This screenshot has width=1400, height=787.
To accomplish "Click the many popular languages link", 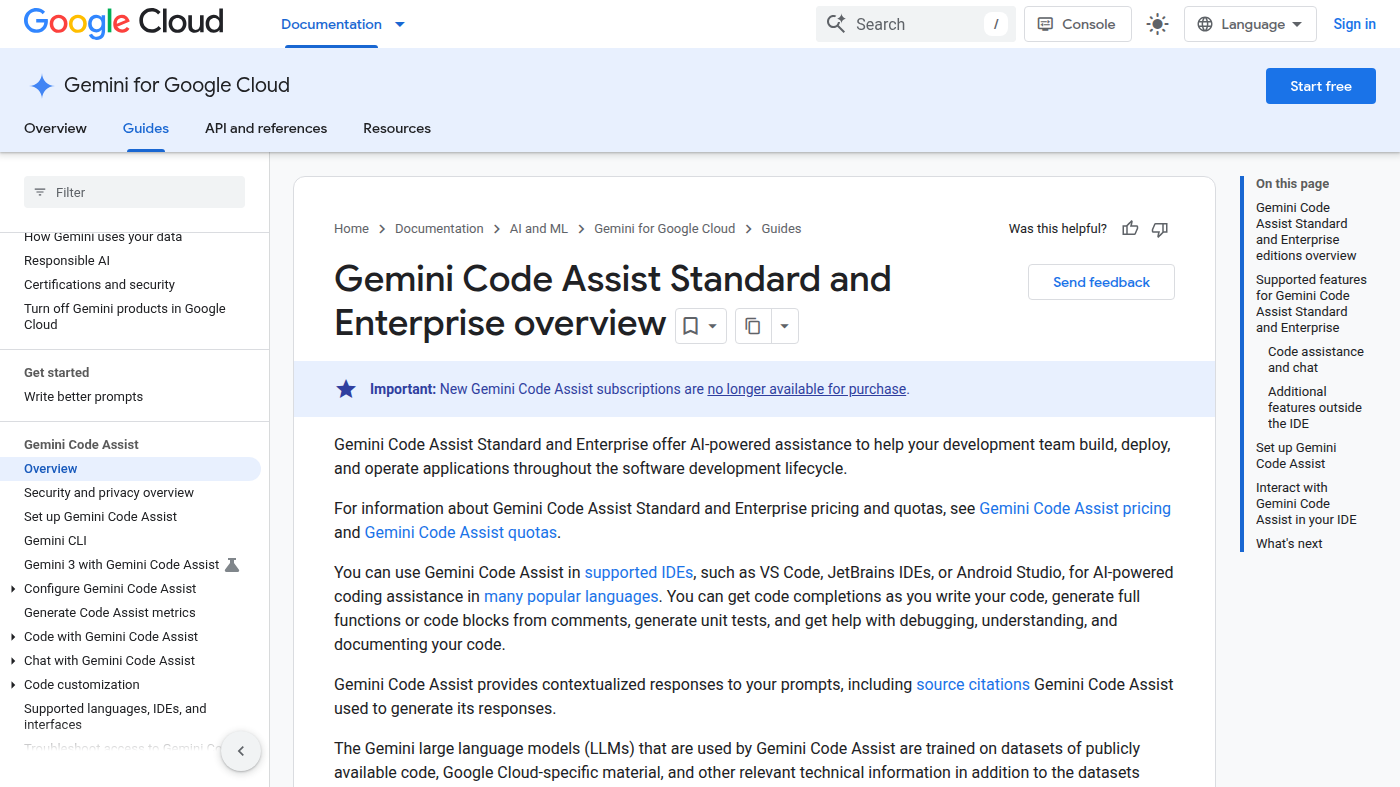I will [571, 596].
